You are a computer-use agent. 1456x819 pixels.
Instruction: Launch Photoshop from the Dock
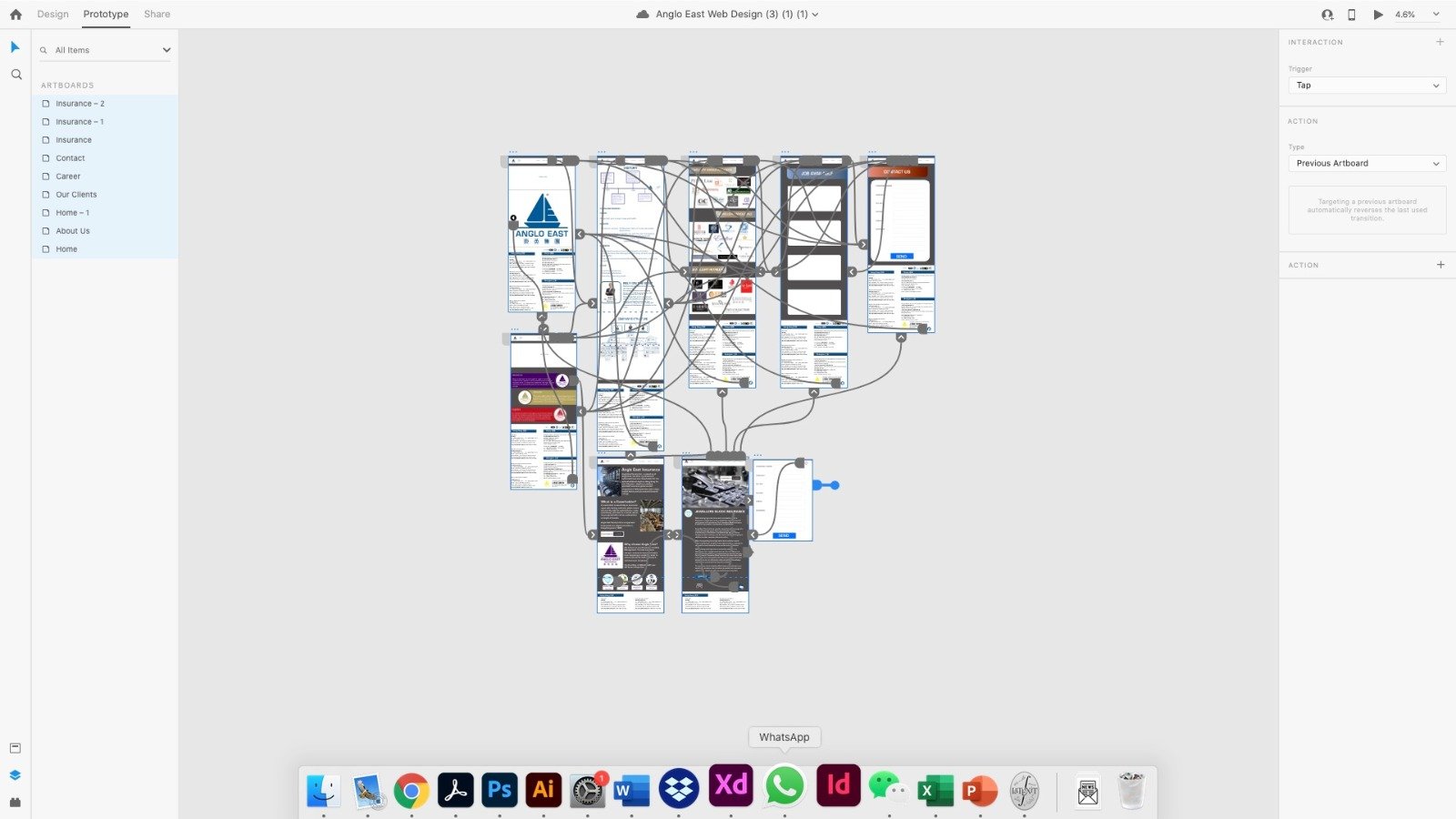click(500, 790)
